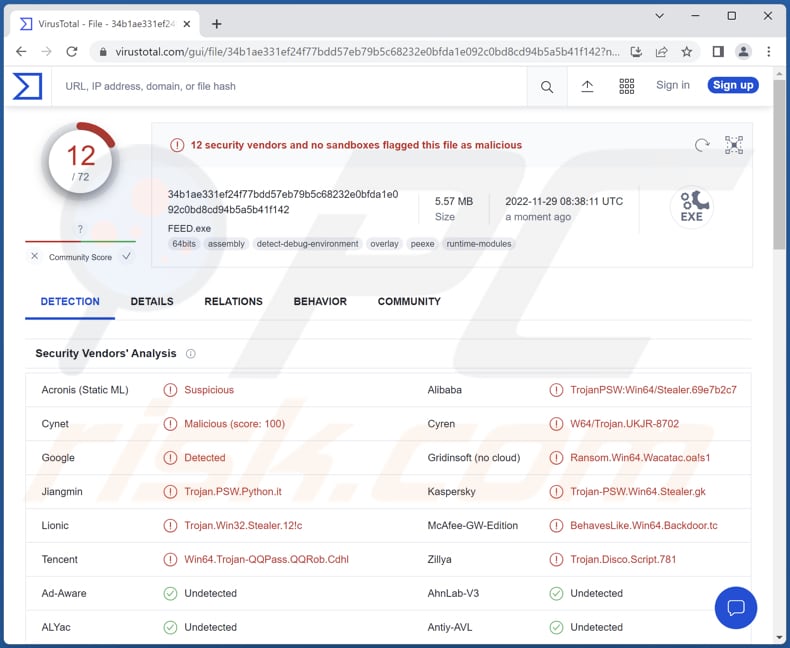
Task: Vote positive with community score checkmark
Action: click(126, 257)
